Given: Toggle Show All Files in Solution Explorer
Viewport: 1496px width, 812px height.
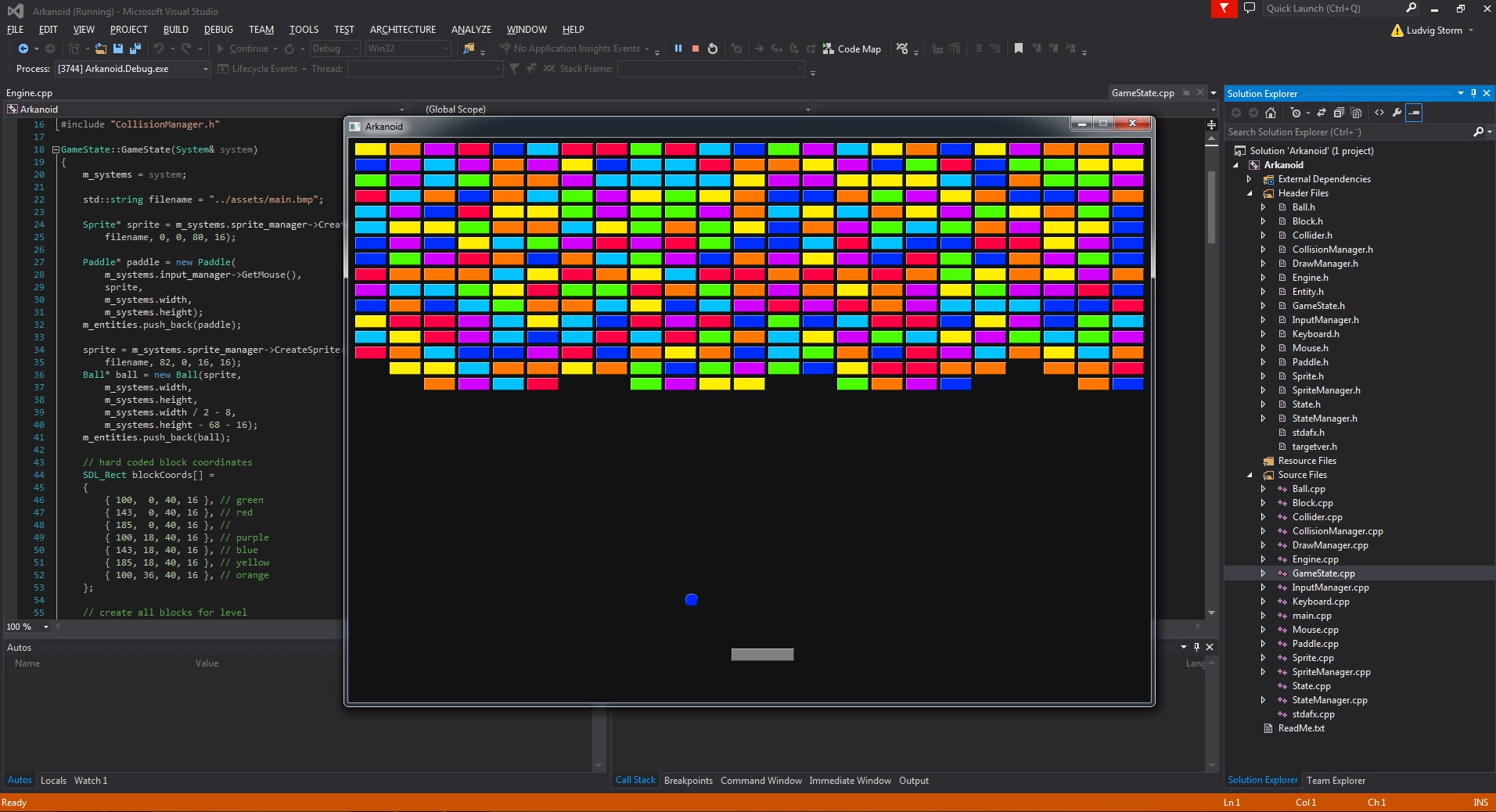Looking at the screenshot, I should 1356,113.
